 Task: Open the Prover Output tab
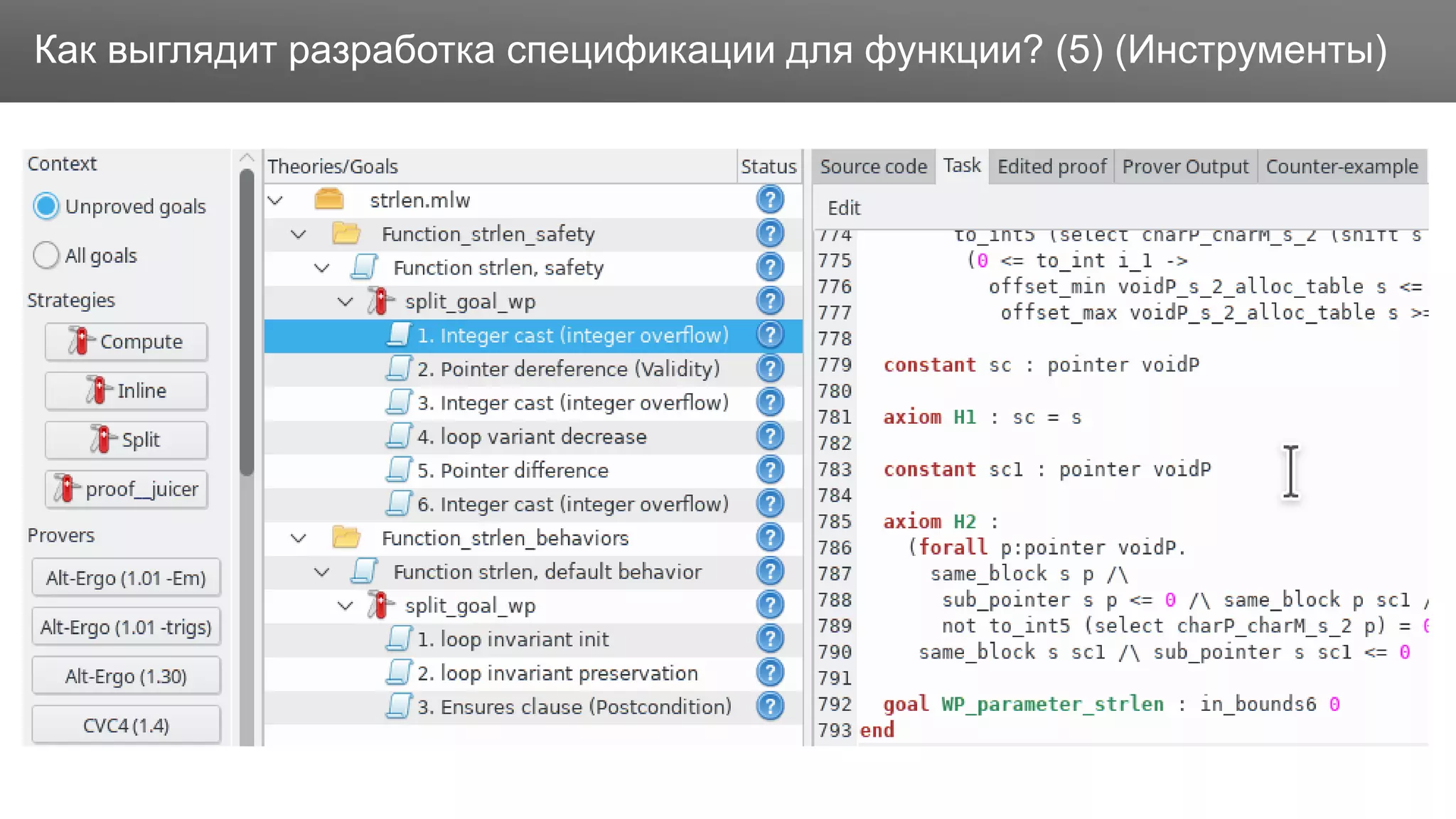click(x=1185, y=166)
